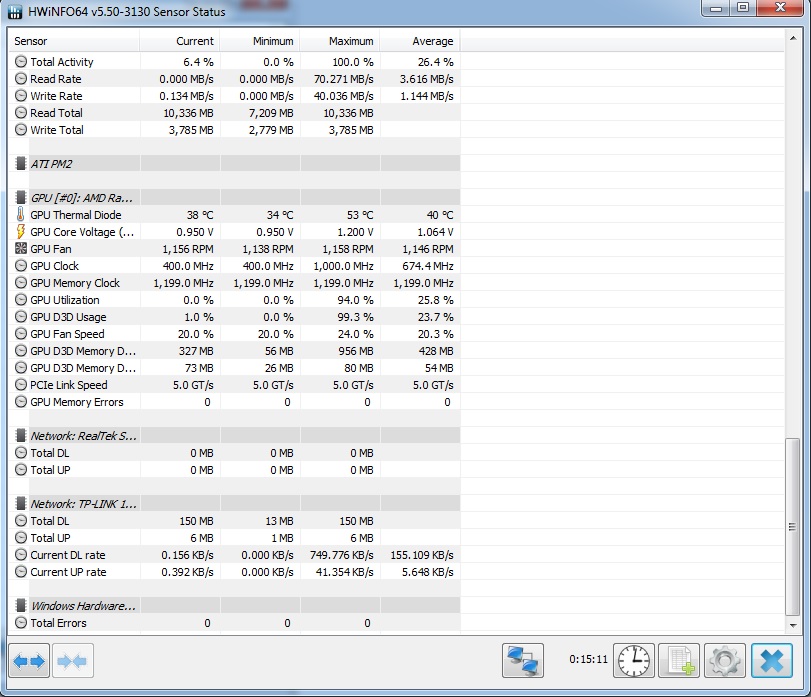Screen dimensions: 811x697
Task: Click the expand layout arrows button
Action: [x=29, y=660]
